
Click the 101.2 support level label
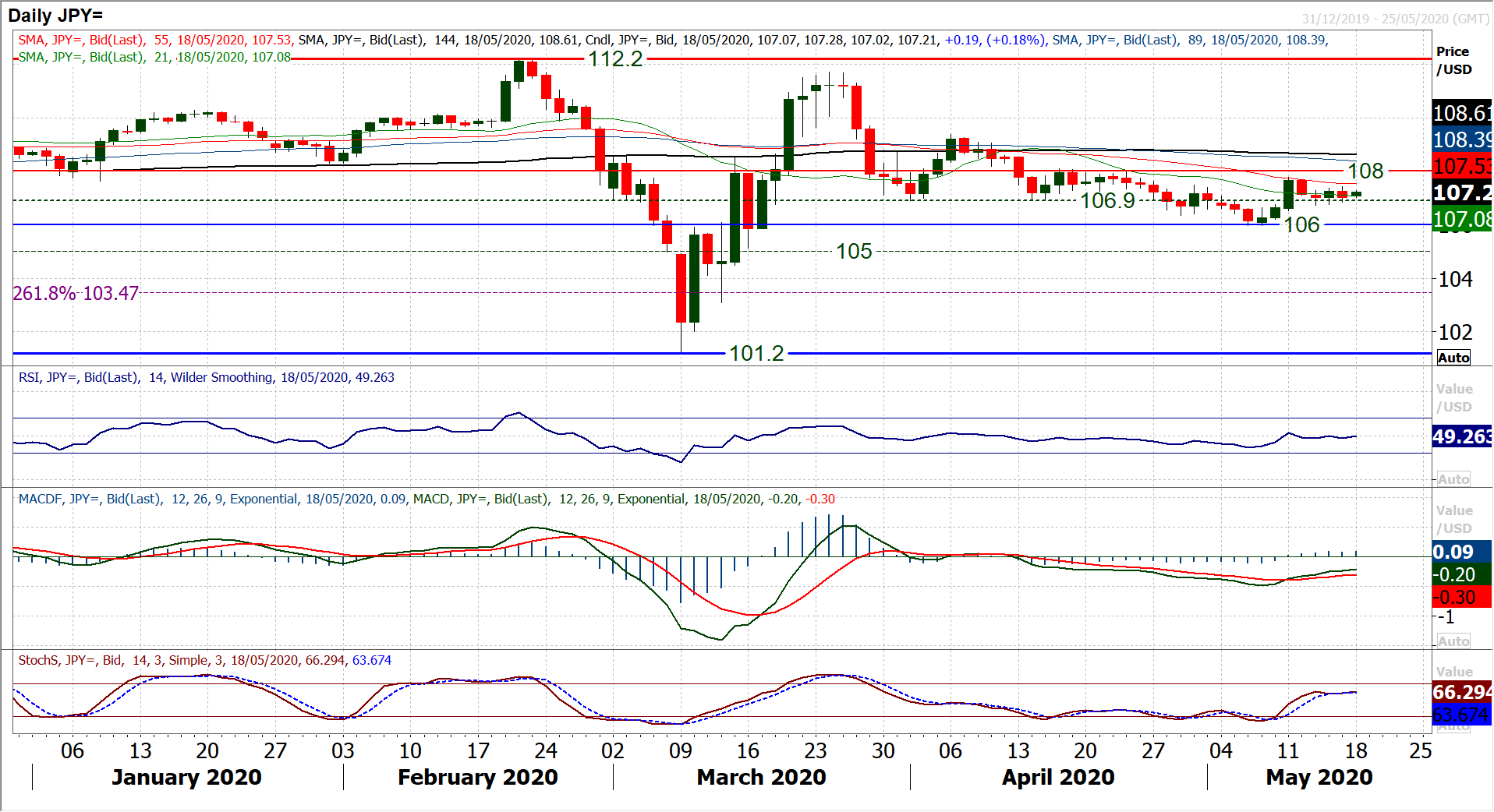(x=756, y=354)
